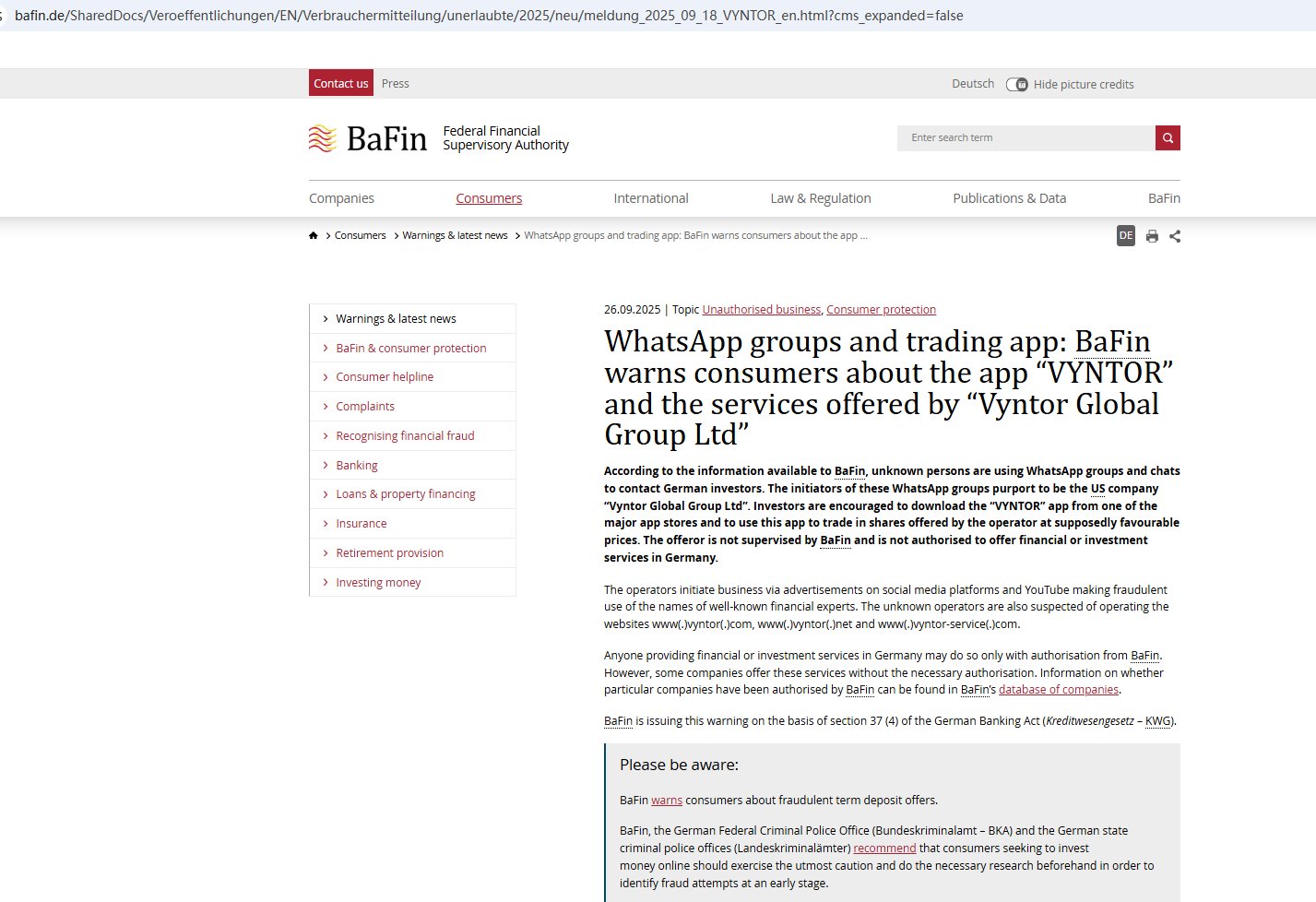Click the Press link in top bar
Viewport: 1316px width, 902px height.
396,84
